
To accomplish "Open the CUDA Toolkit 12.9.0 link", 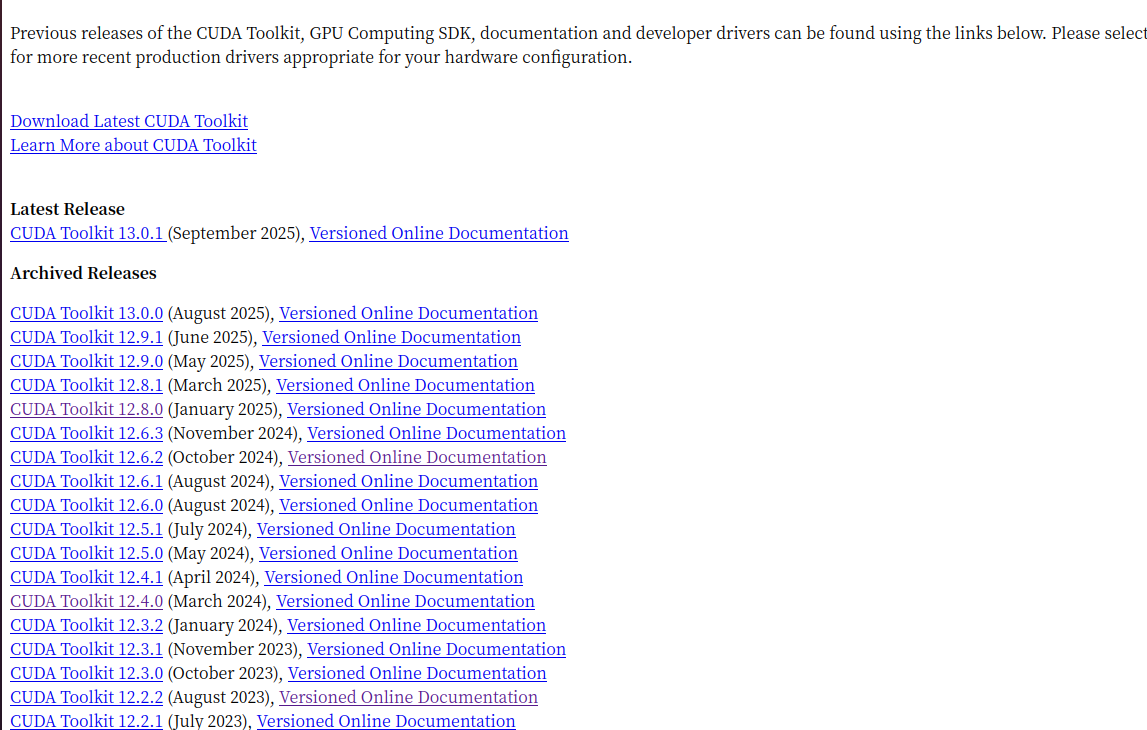I will [86, 361].
